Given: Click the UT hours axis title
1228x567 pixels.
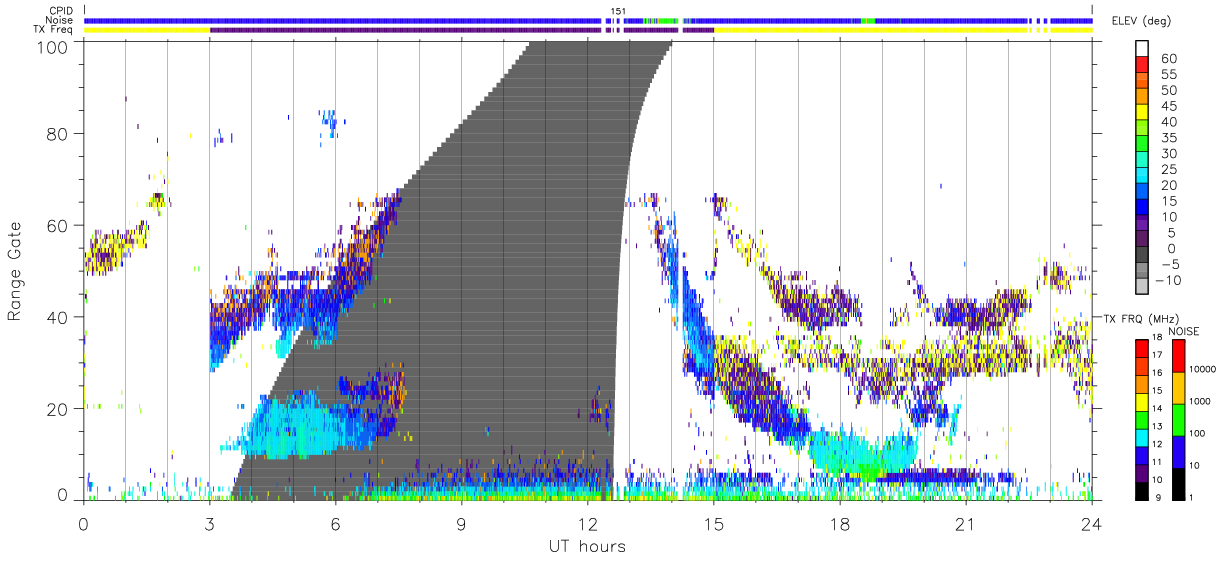Looking at the screenshot, I should pyautogui.click(x=587, y=546).
